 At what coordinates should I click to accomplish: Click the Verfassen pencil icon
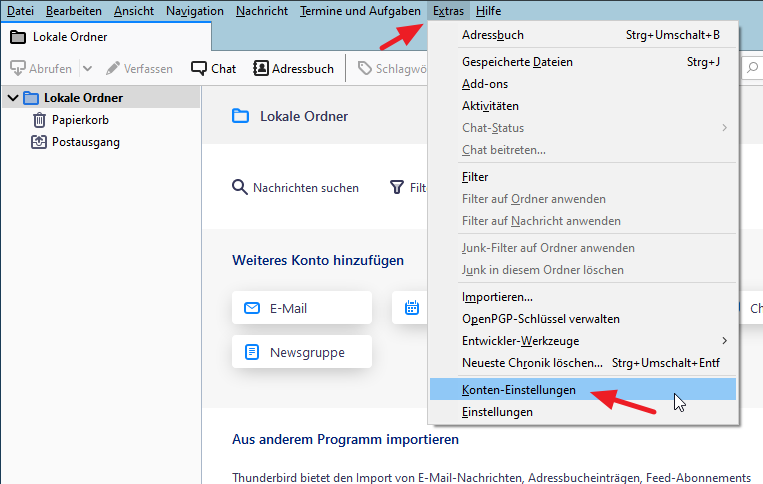click(x=113, y=69)
